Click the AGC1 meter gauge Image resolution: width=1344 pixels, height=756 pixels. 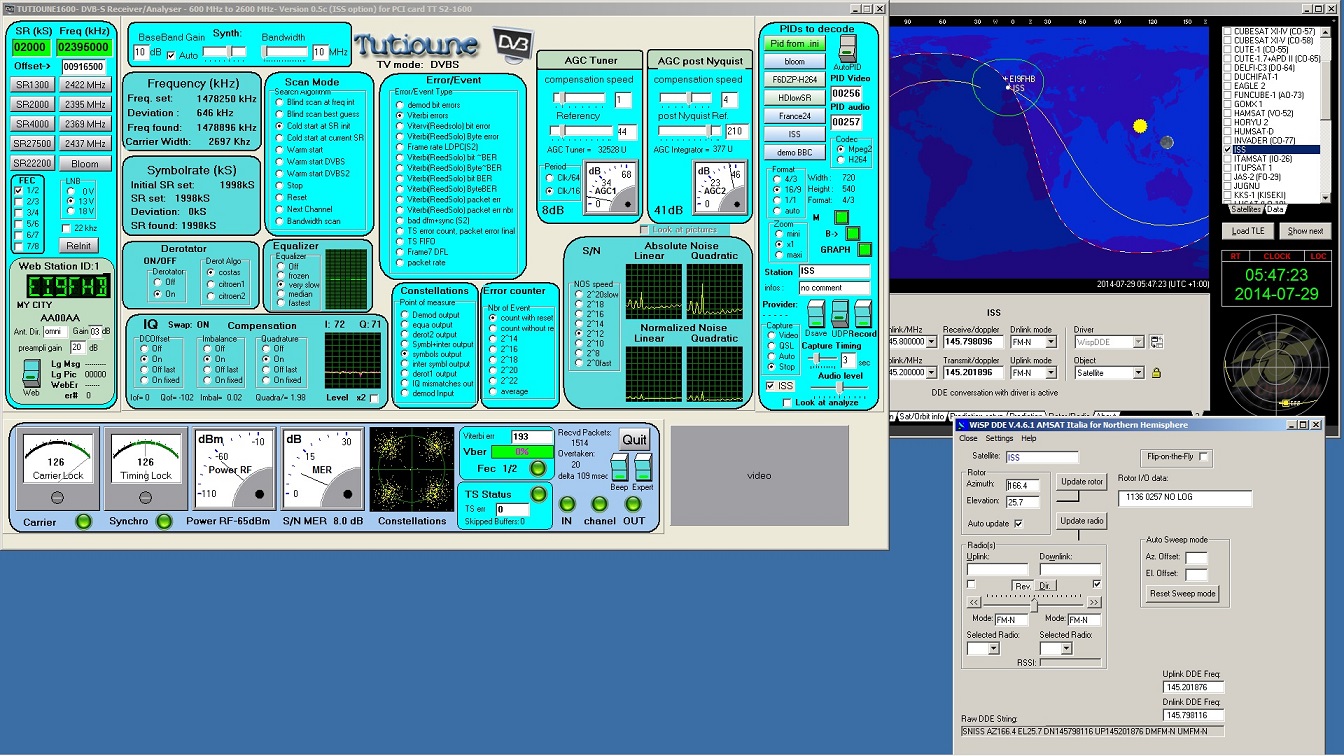click(612, 187)
